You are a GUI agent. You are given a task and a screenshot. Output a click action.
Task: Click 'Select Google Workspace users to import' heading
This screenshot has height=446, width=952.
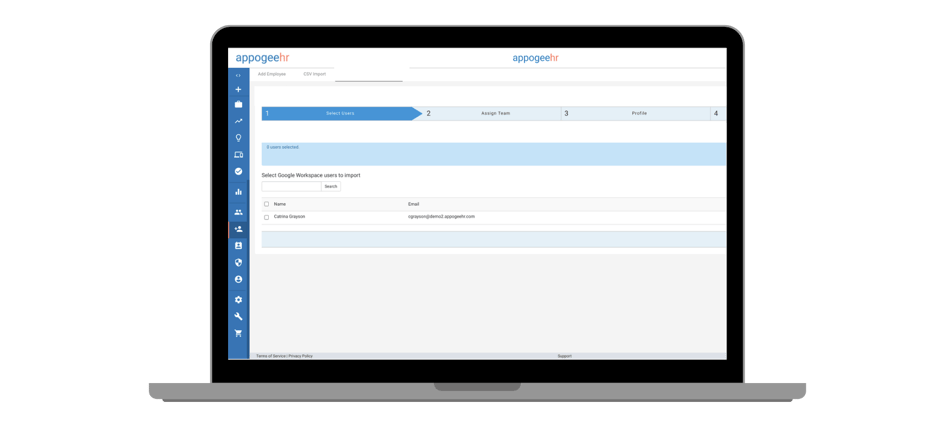pos(311,175)
